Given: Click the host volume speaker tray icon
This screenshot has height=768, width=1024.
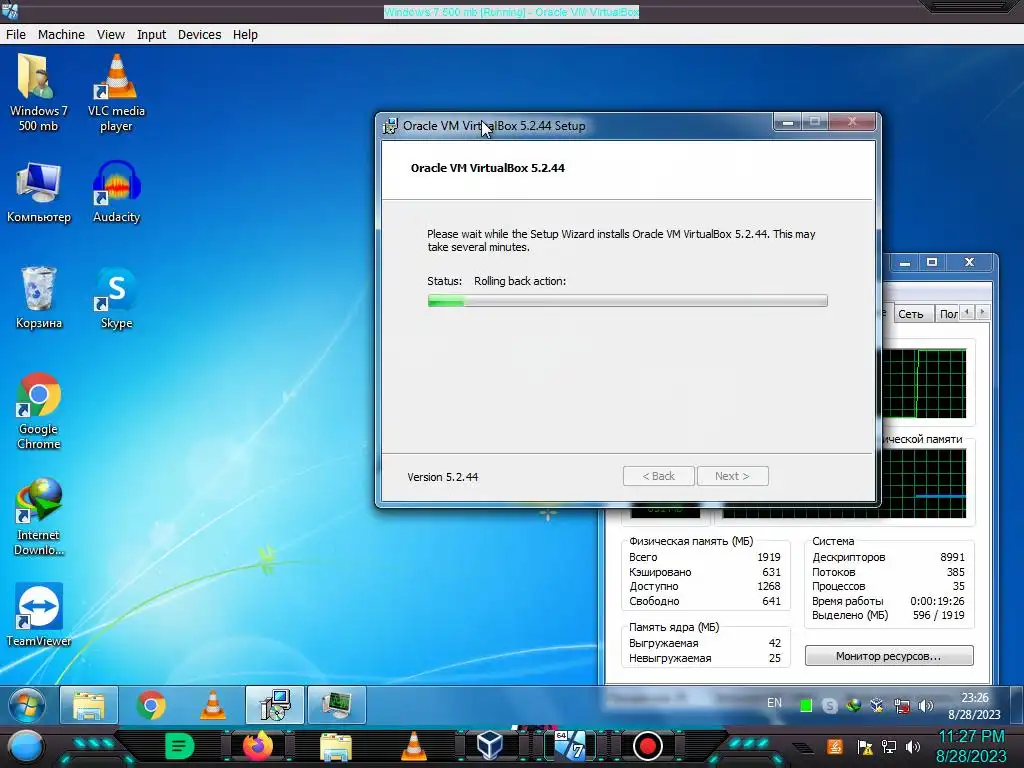Looking at the screenshot, I should [912, 747].
